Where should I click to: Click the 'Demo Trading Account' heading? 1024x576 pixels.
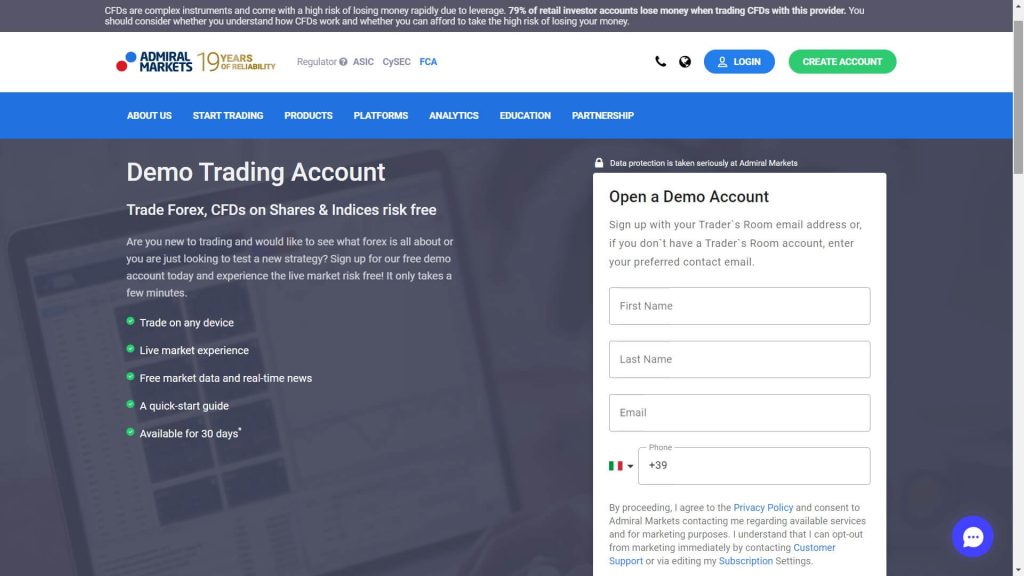tap(255, 172)
